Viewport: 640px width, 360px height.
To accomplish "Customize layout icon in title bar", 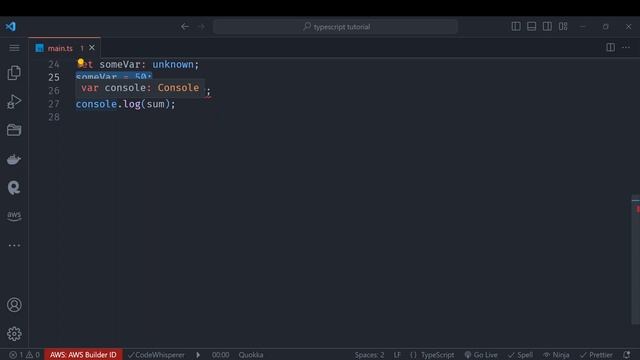I will click(563, 27).
